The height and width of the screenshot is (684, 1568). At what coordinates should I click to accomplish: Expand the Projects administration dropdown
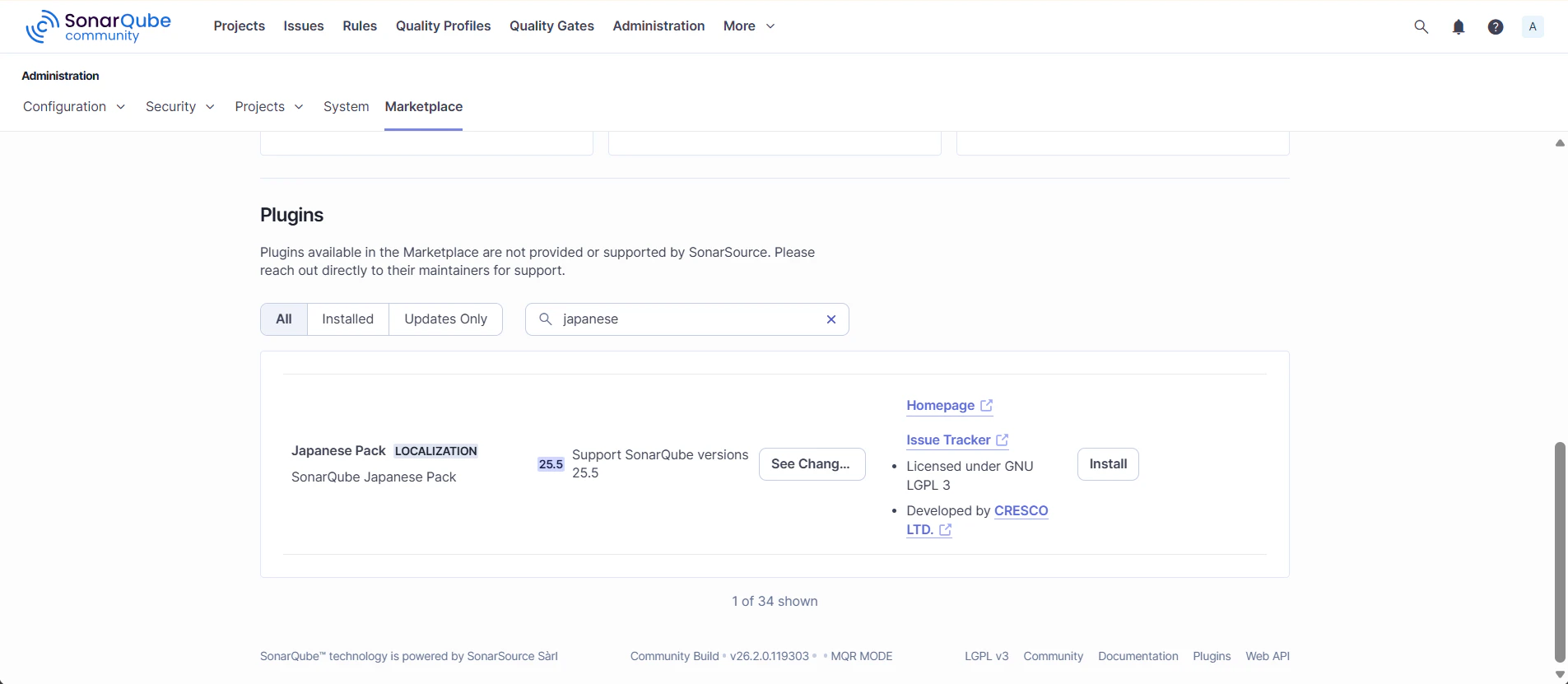(269, 107)
